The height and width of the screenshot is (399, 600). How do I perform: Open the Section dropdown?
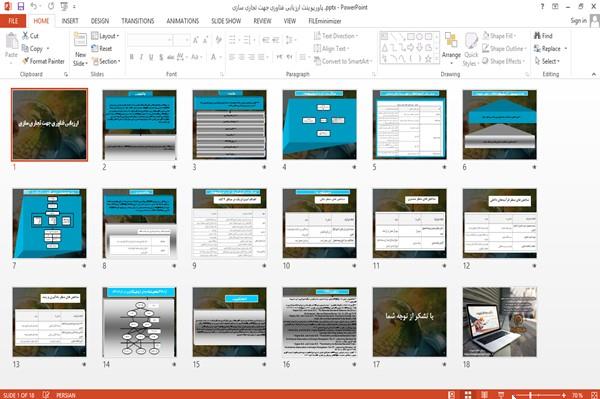(106, 61)
